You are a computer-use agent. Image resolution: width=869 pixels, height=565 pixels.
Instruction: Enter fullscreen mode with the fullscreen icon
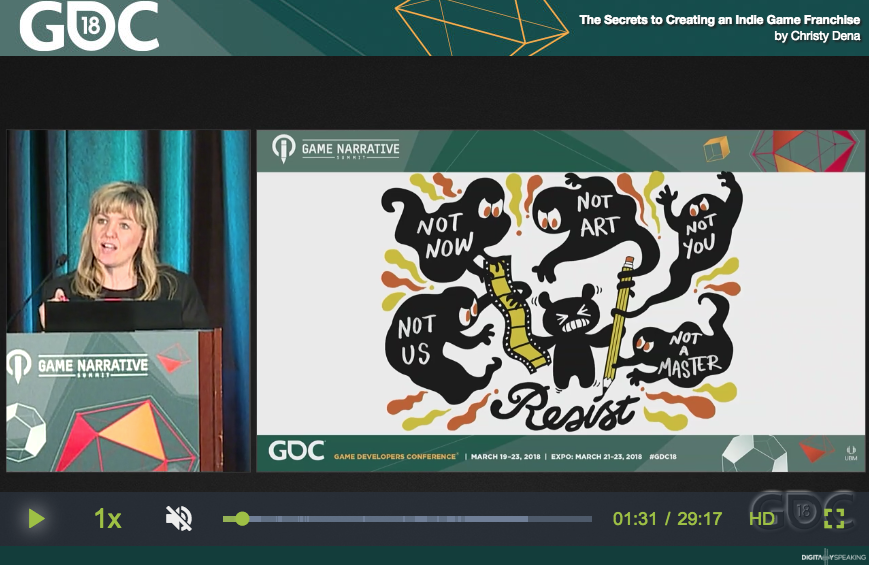(834, 519)
